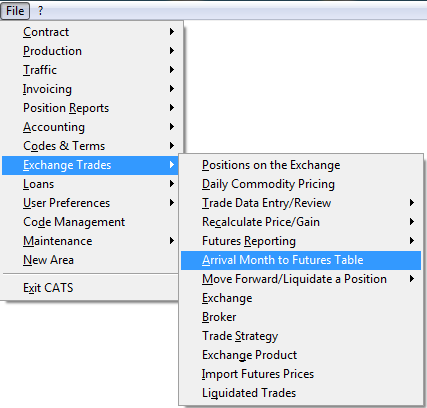The image size is (427, 408).
Task: Select New Area menu item
Action: (x=90, y=260)
